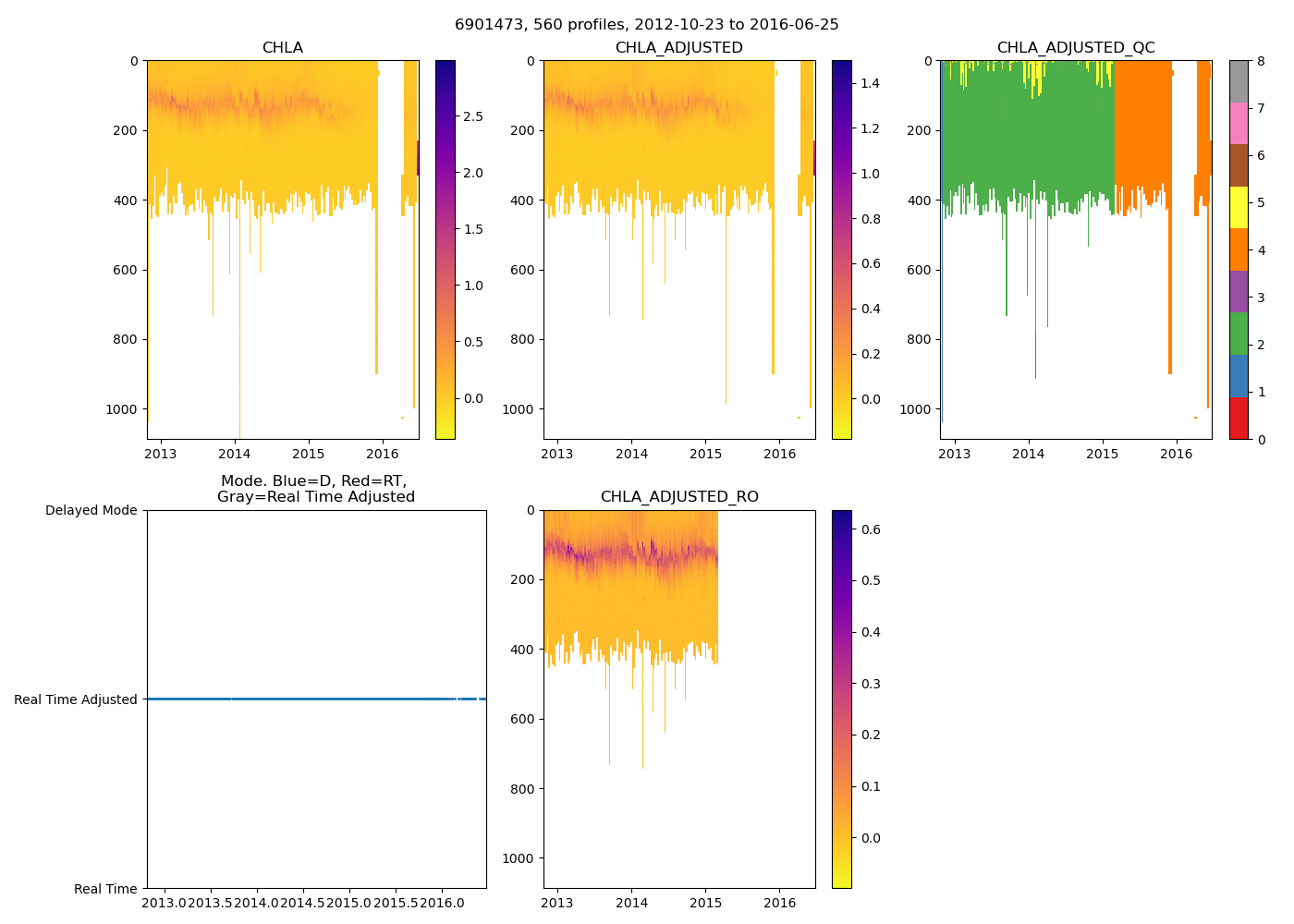
Task: Select the gray top segment of QC colorbar
Action: click(1239, 81)
